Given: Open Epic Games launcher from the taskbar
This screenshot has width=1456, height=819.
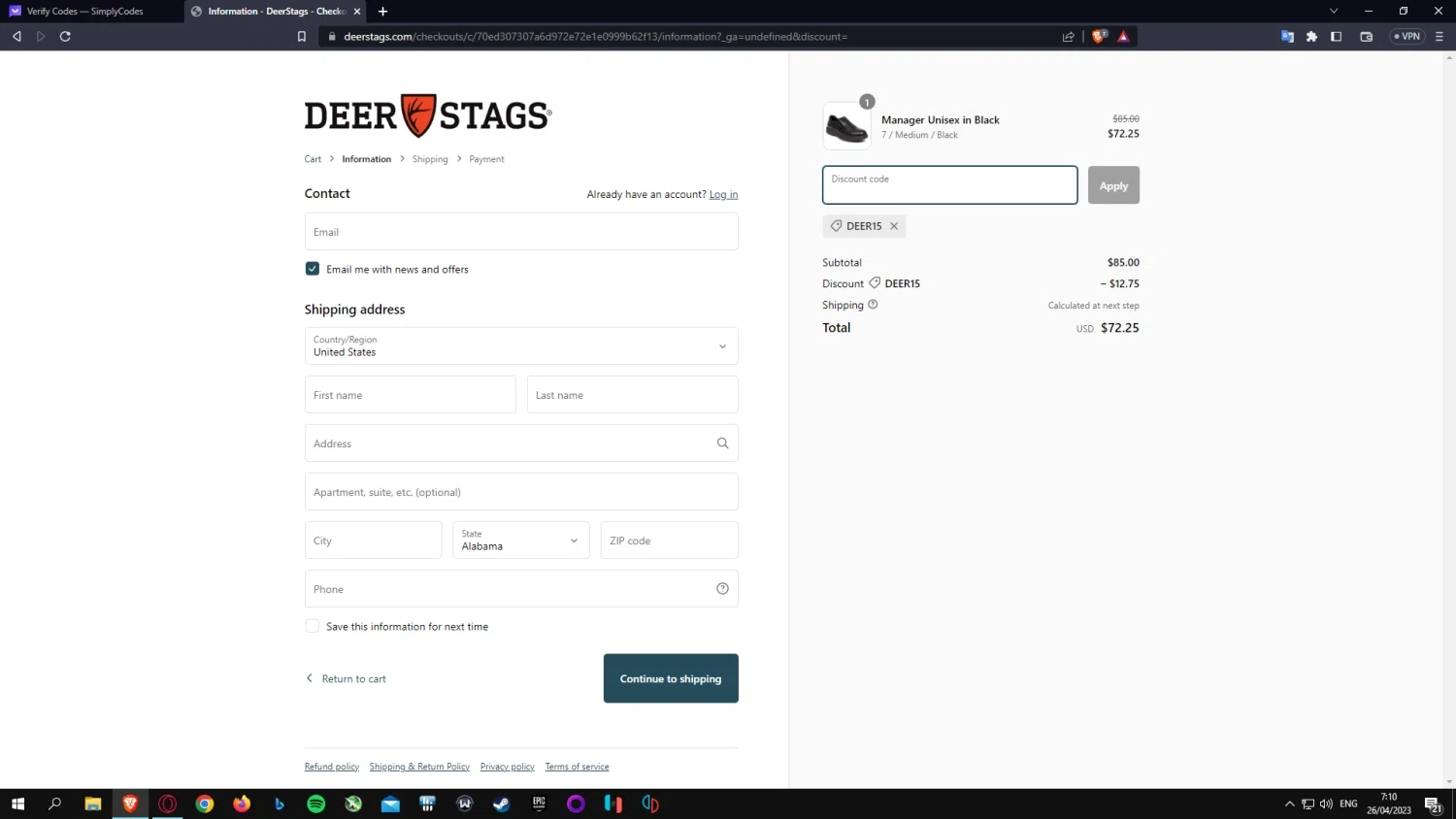Looking at the screenshot, I should click(540, 803).
